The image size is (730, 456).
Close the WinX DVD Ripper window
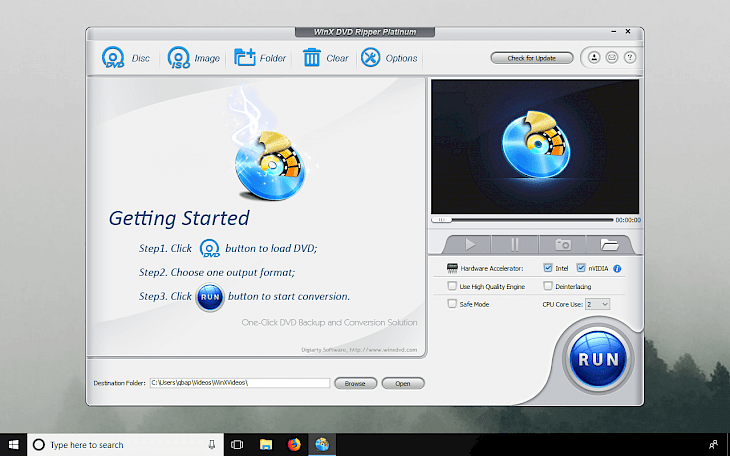[x=628, y=32]
